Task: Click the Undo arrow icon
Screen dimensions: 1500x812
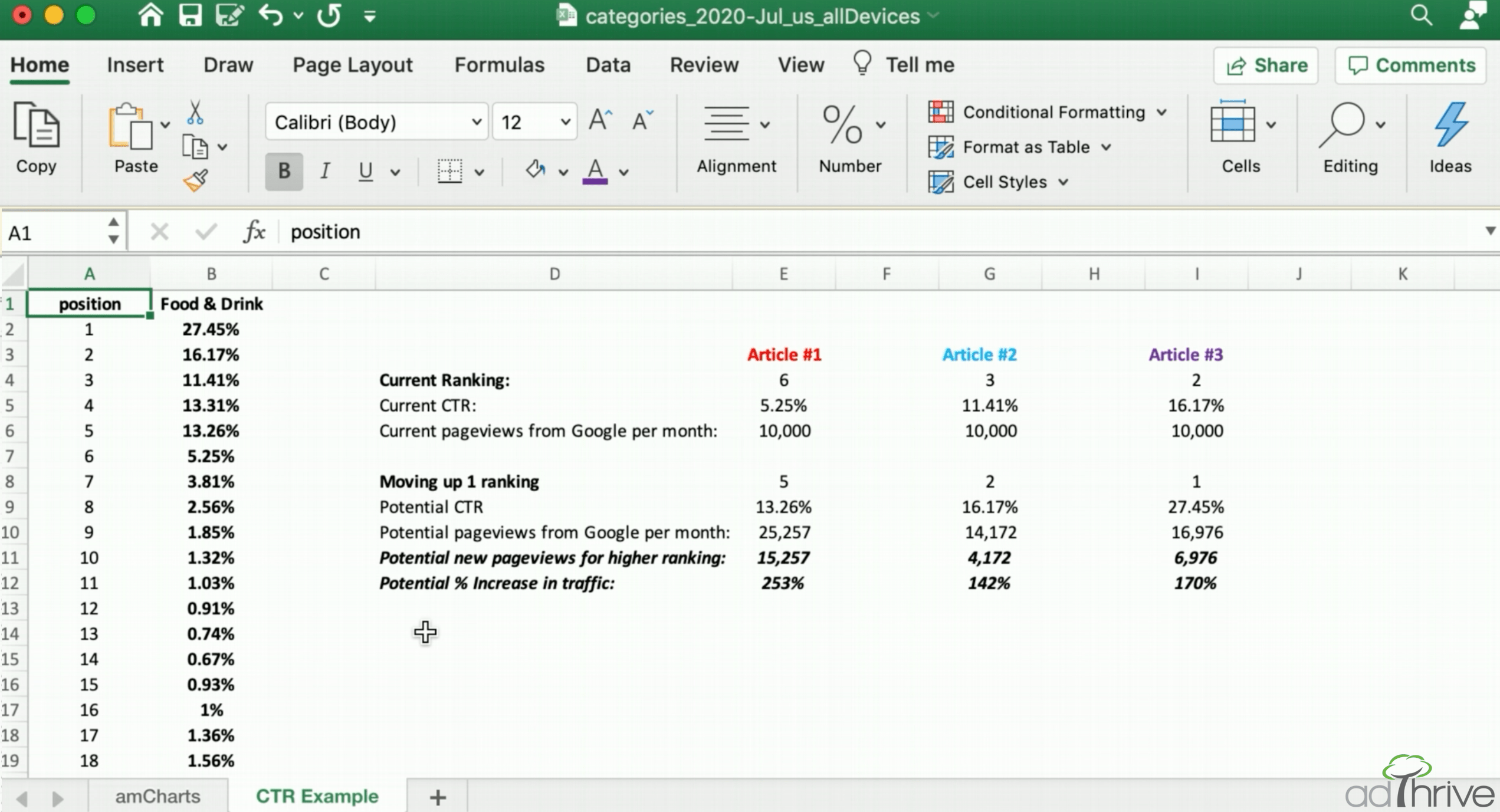Action: (271, 15)
